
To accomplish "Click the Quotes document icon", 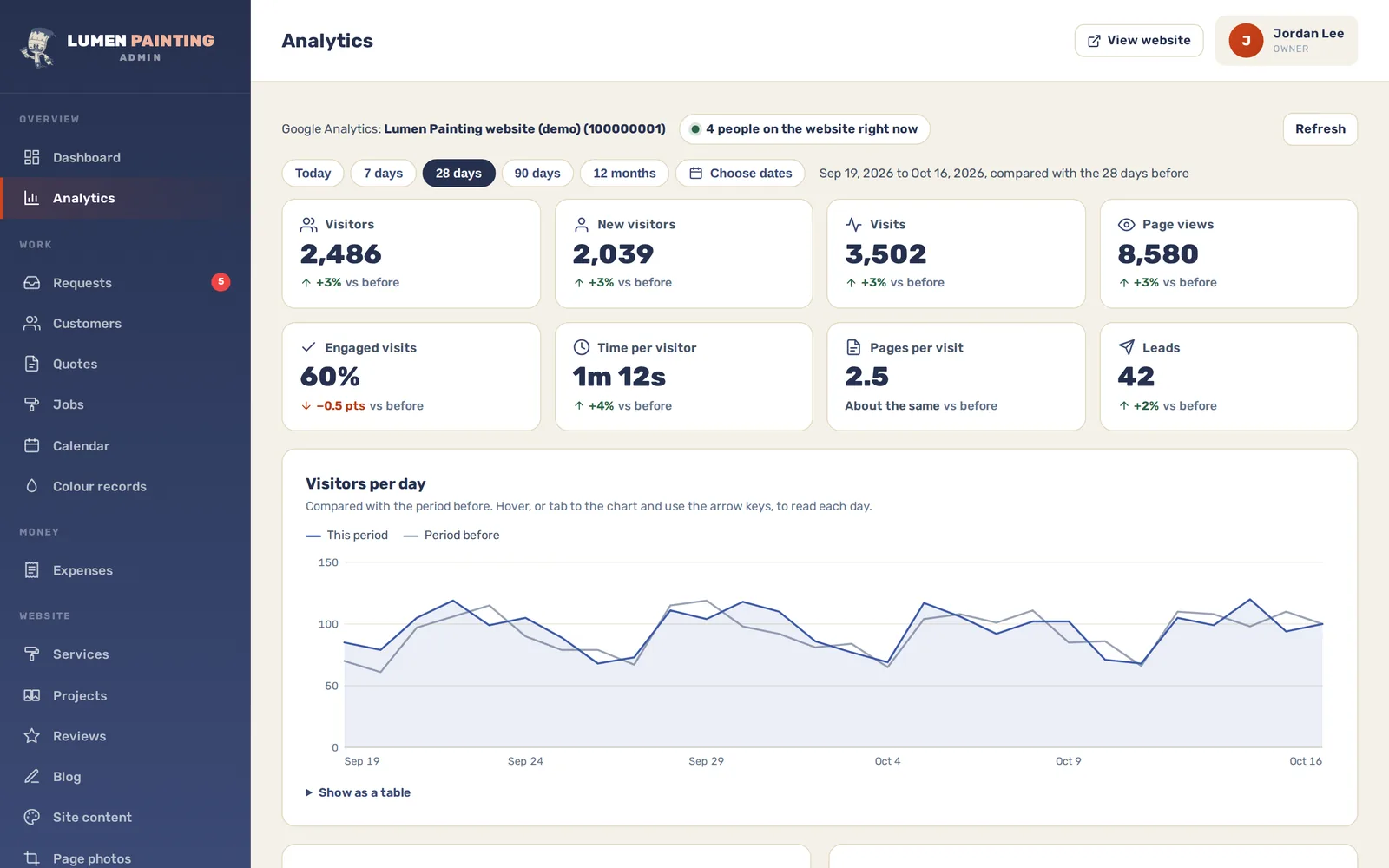I will click(32, 364).
